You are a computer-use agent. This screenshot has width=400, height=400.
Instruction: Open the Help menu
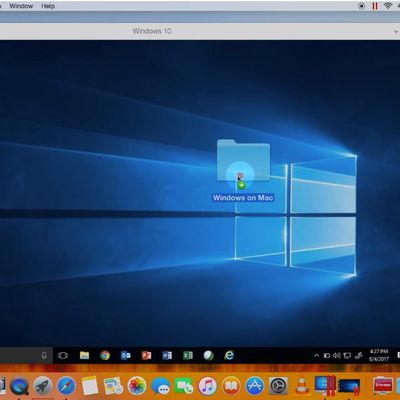pos(48,6)
